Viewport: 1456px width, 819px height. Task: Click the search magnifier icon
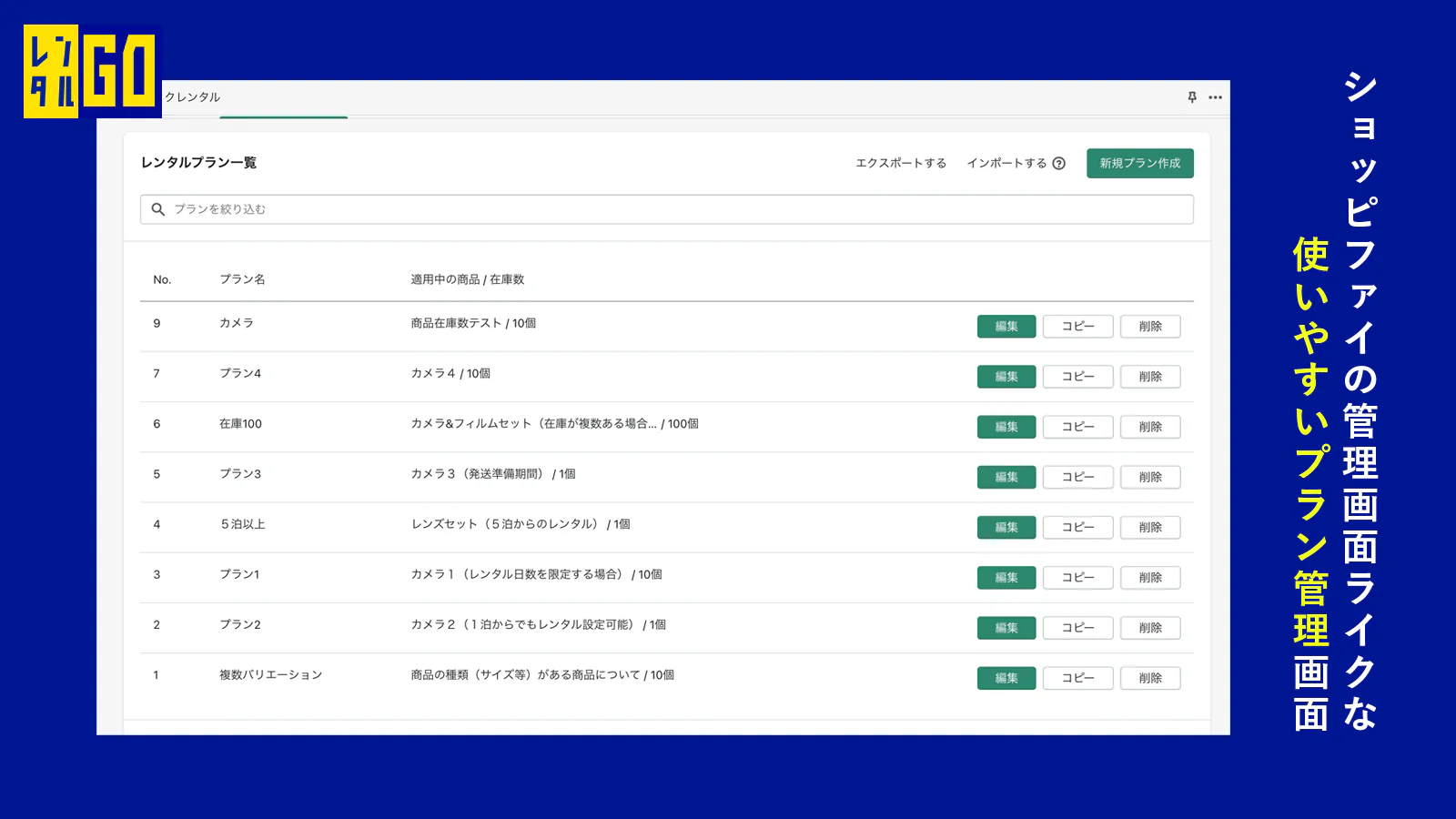(x=157, y=209)
